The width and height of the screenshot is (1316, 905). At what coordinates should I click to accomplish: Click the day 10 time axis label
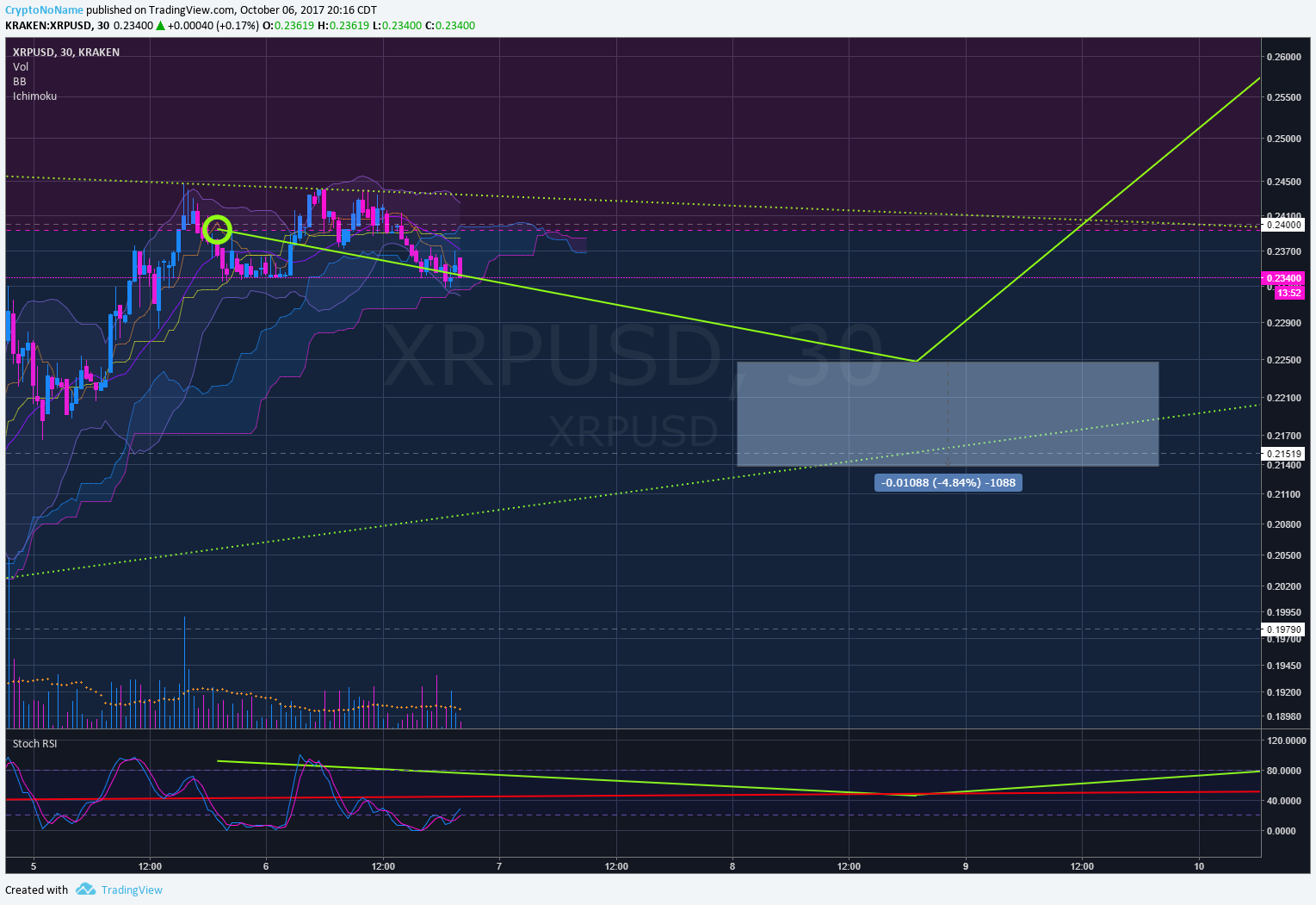click(1199, 867)
